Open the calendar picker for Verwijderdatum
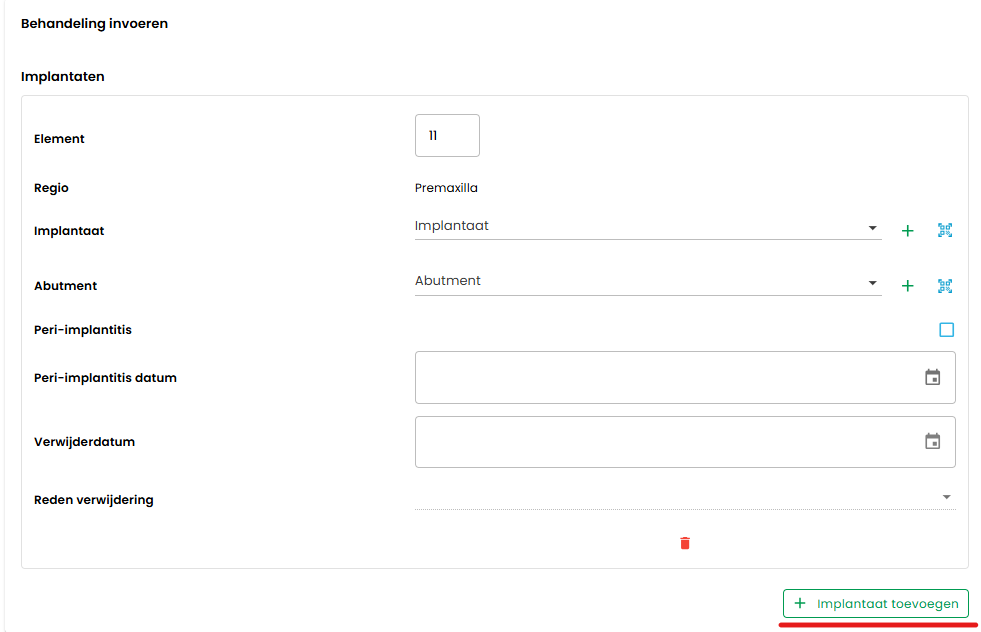981x632 pixels. click(x=932, y=441)
